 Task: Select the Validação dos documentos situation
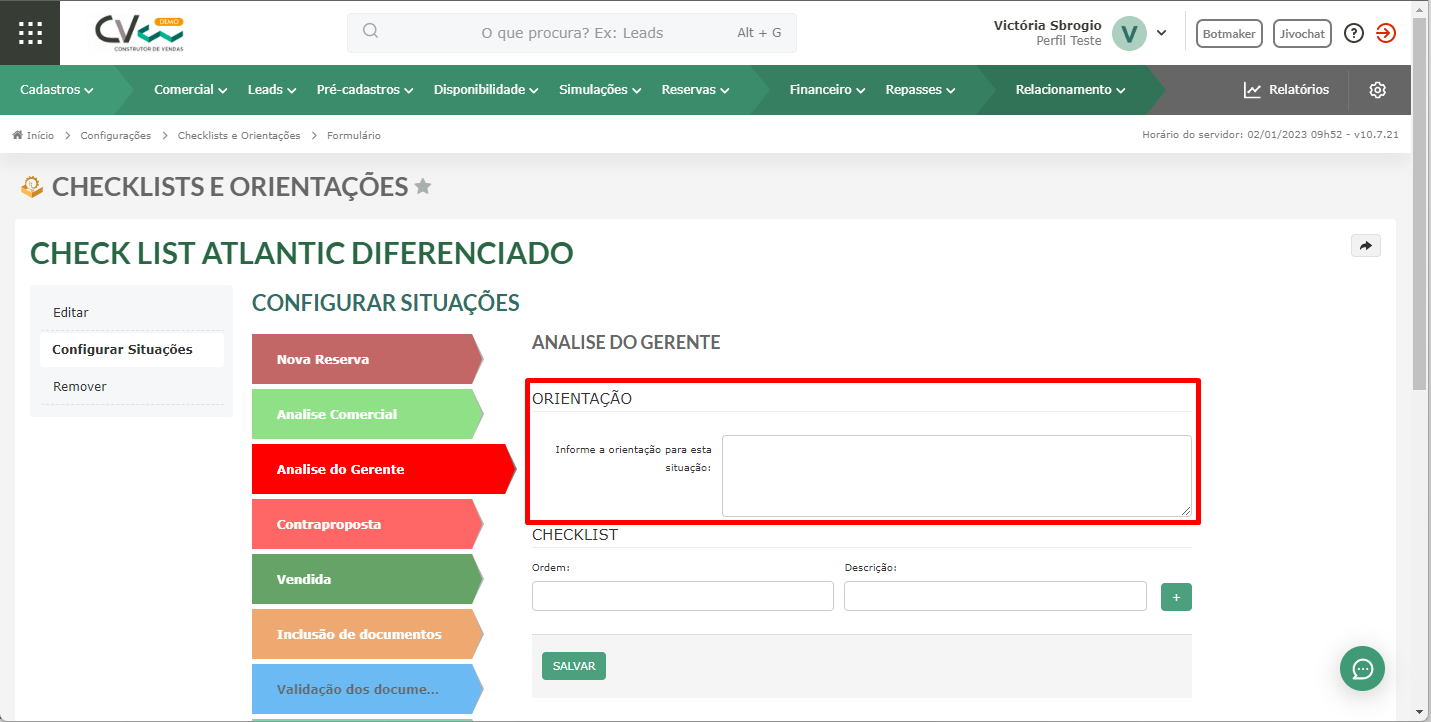367,689
